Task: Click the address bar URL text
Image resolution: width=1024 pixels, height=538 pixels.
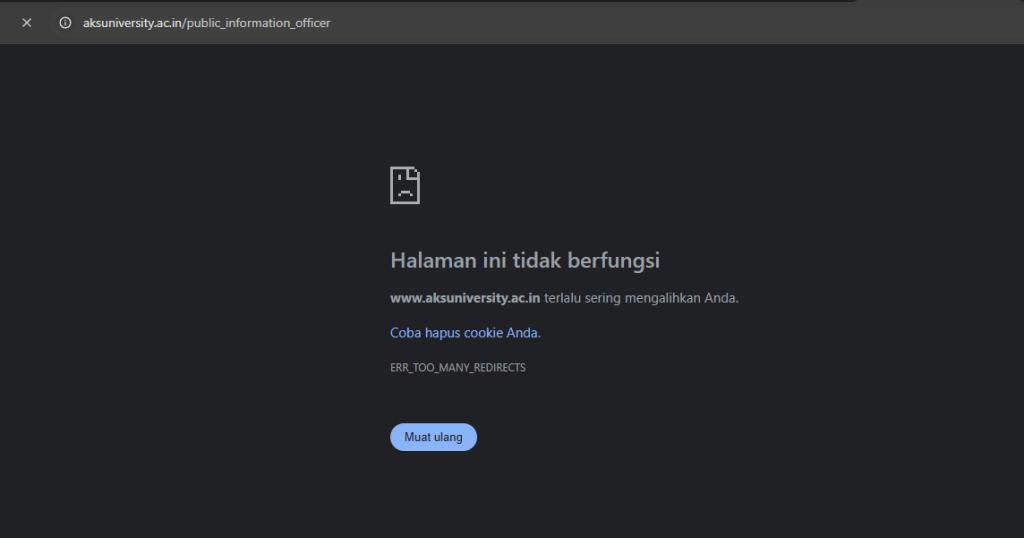Action: coord(206,23)
